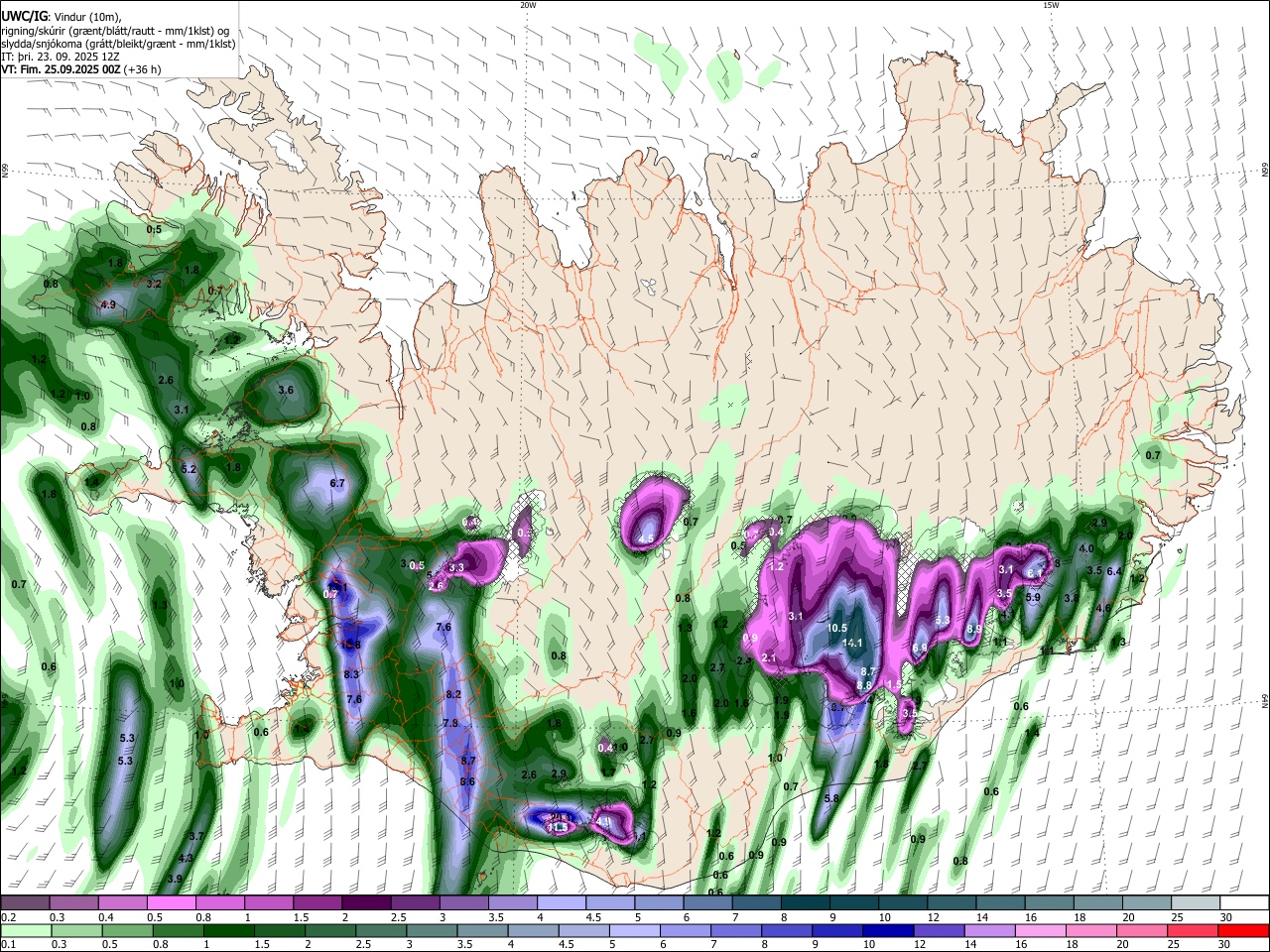Click the 6.7 precipitation value
This screenshot has height=952, width=1270.
pos(336,483)
